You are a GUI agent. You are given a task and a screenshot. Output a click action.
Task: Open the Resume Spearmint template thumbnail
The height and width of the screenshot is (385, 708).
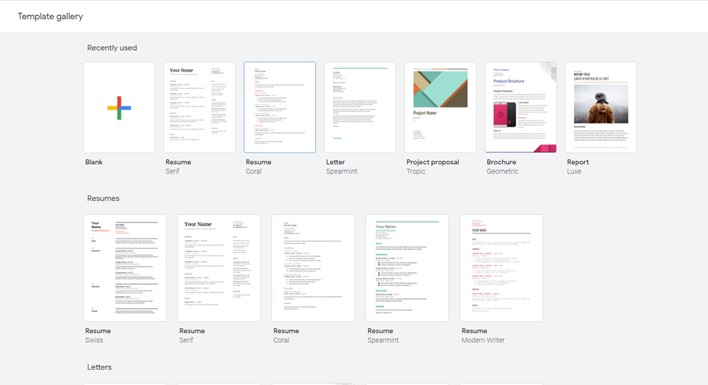[x=407, y=268]
